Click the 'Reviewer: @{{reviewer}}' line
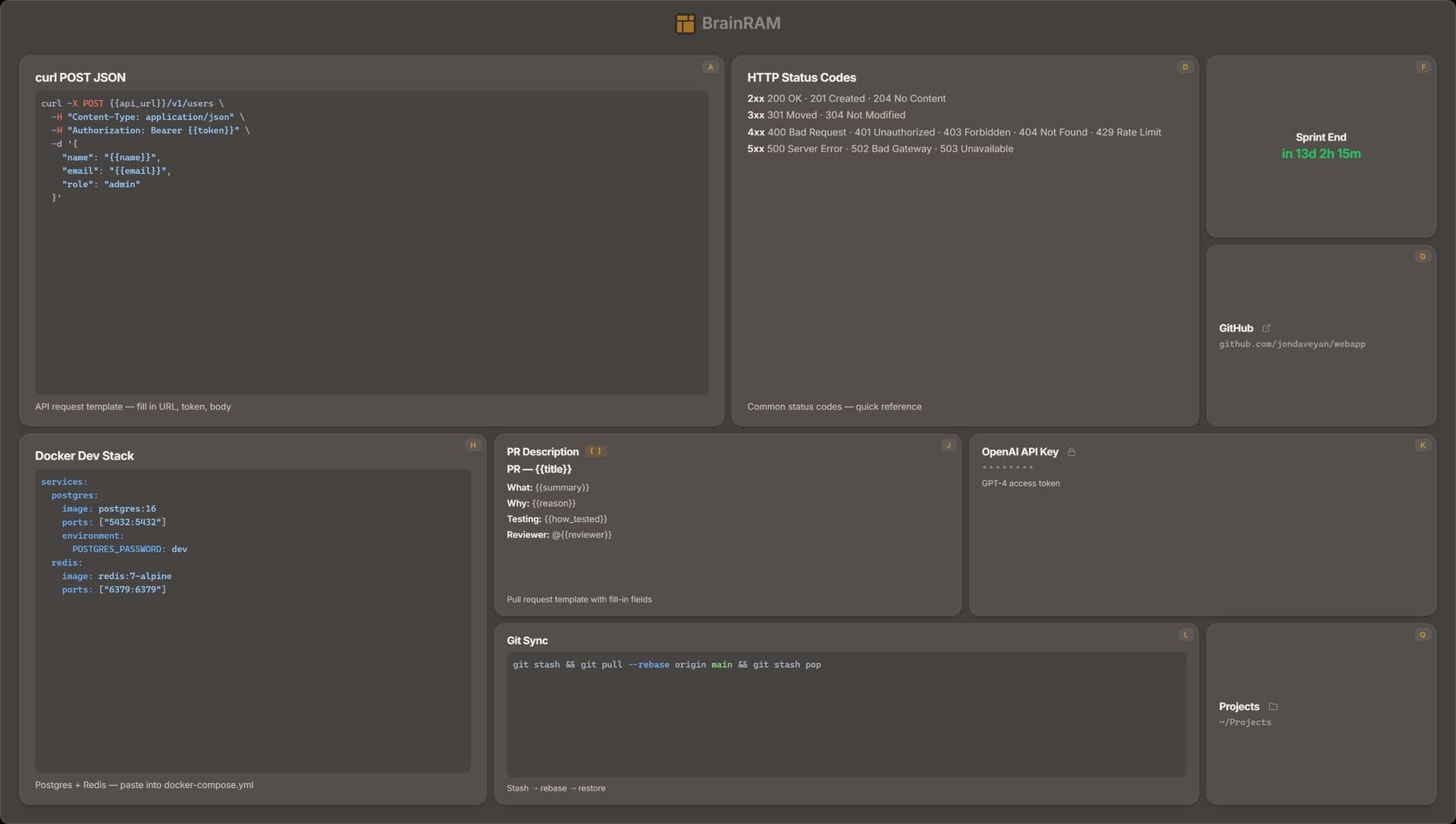Viewport: 1456px width, 824px height. click(x=559, y=535)
